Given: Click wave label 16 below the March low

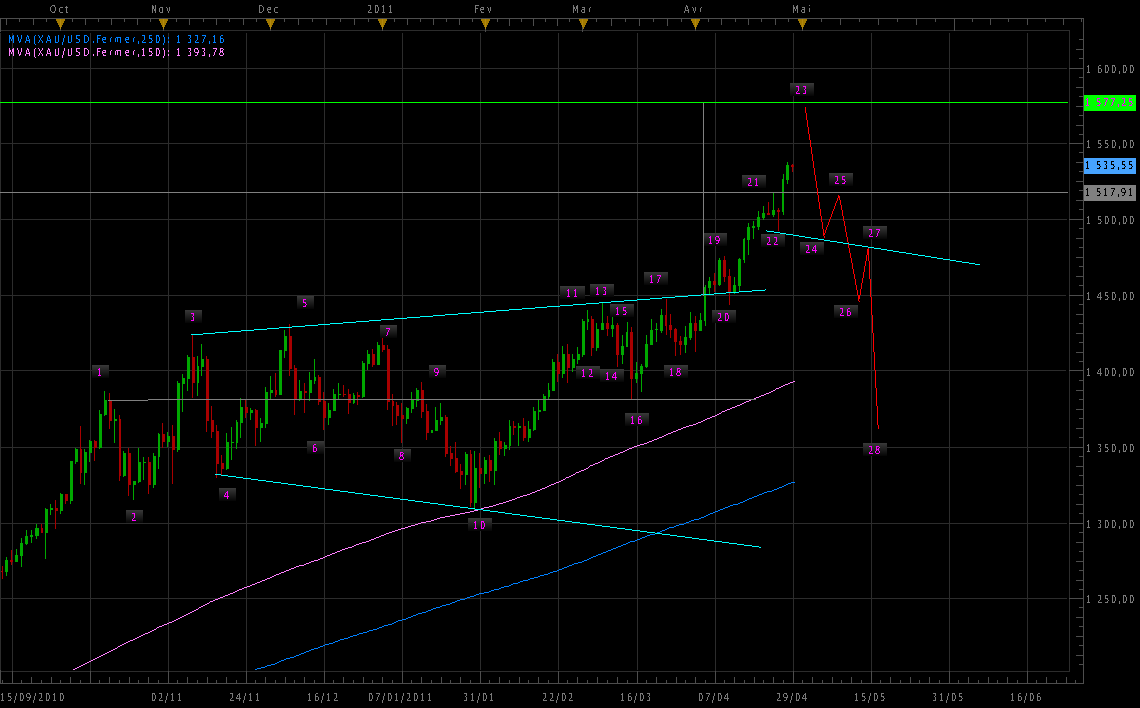Looking at the screenshot, I should point(636,420).
